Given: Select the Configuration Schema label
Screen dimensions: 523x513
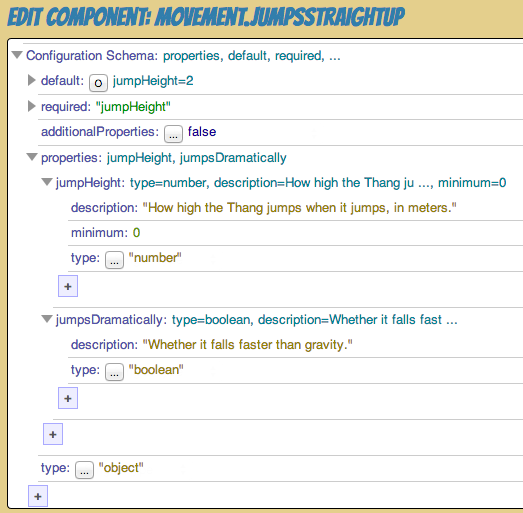Looking at the screenshot, I should click(x=92, y=55).
